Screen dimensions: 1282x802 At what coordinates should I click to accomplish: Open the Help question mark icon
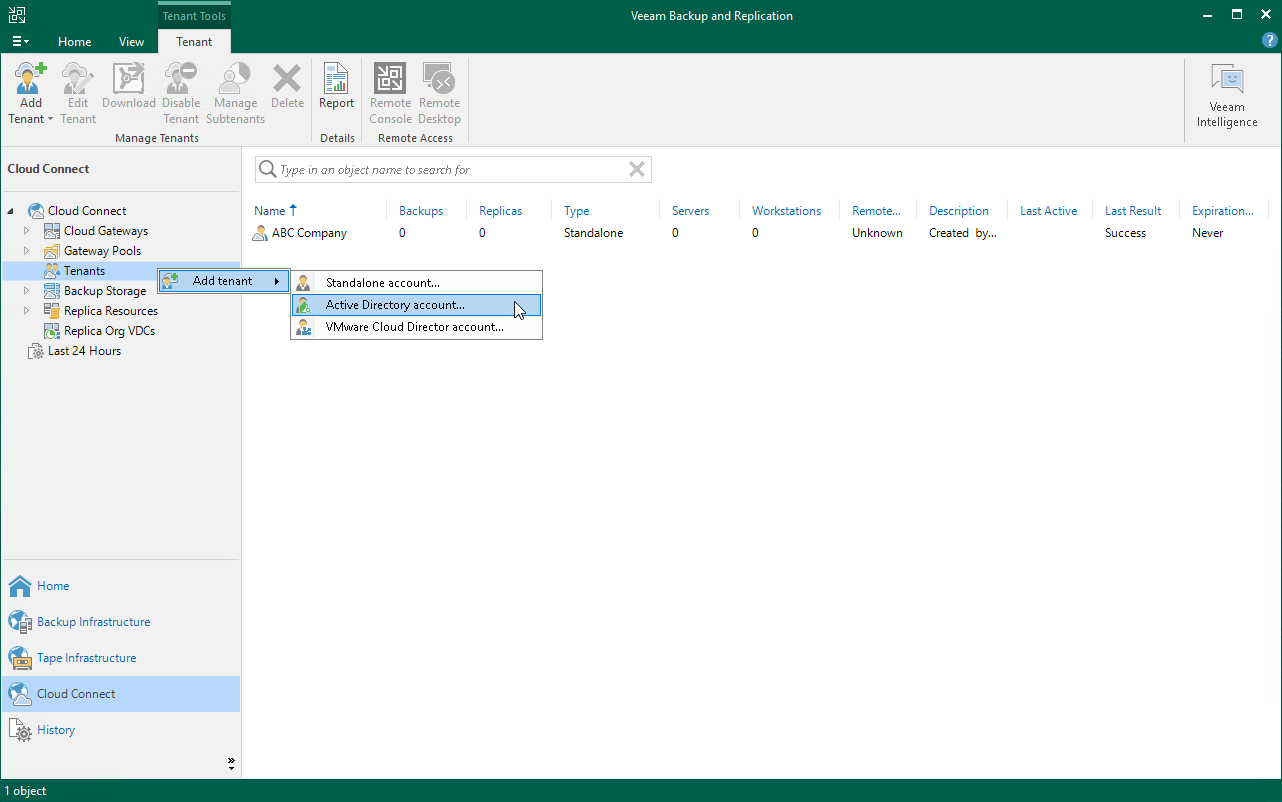(1269, 41)
